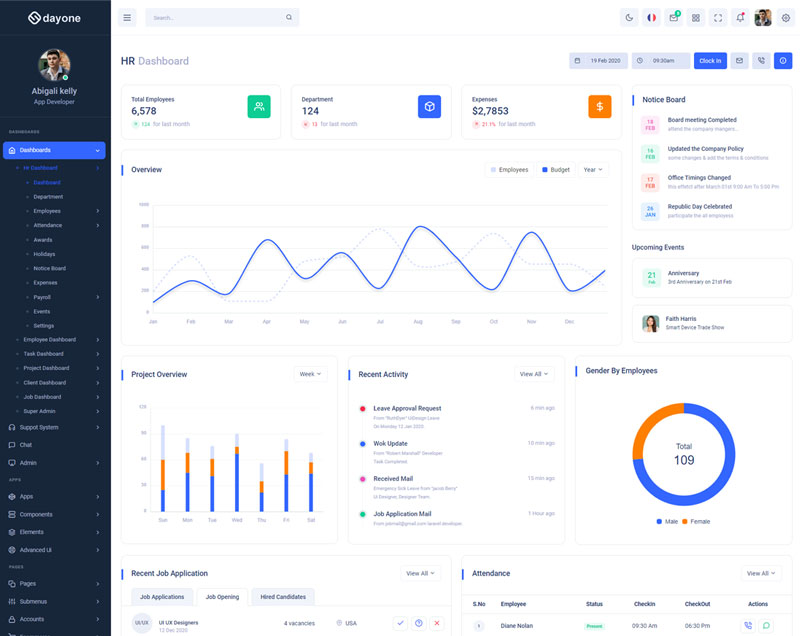Image resolution: width=800 pixels, height=636 pixels.
Task: Reject the UI UX Designers job with red X
Action: (x=437, y=623)
